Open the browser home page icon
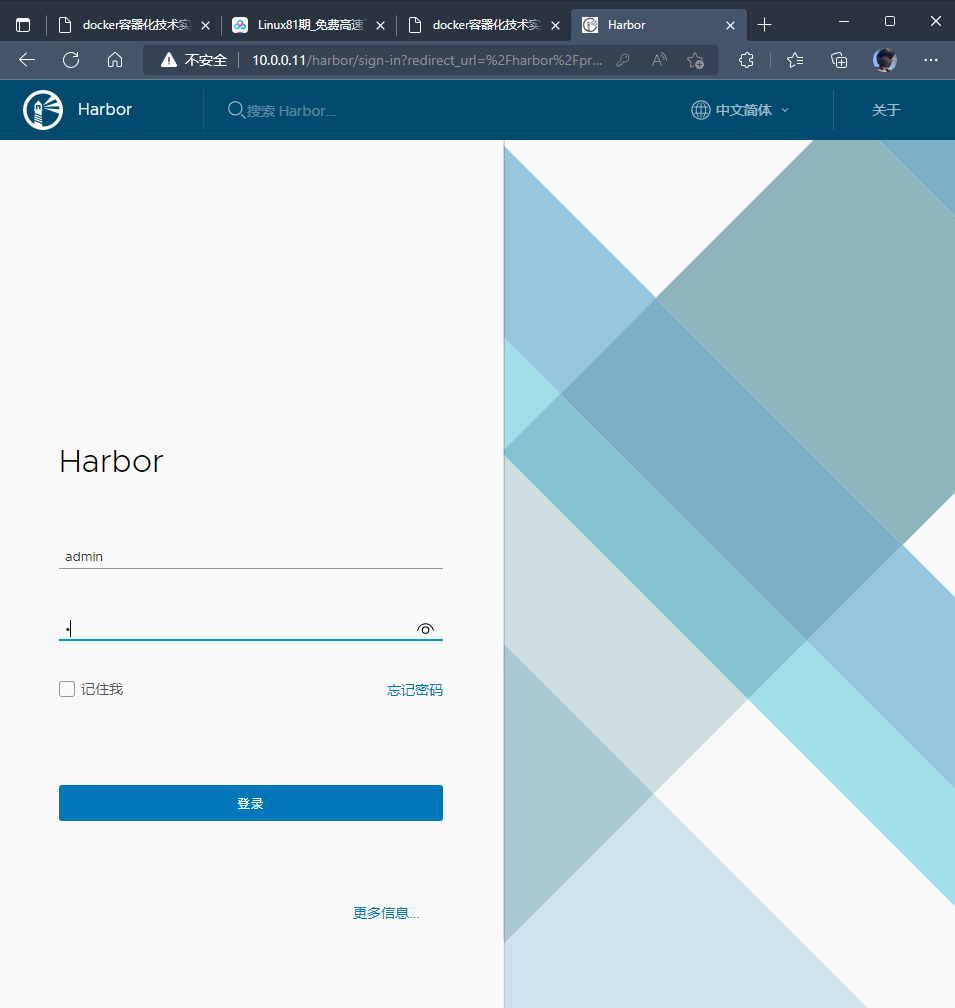This screenshot has height=1008, width=955. (x=115, y=60)
